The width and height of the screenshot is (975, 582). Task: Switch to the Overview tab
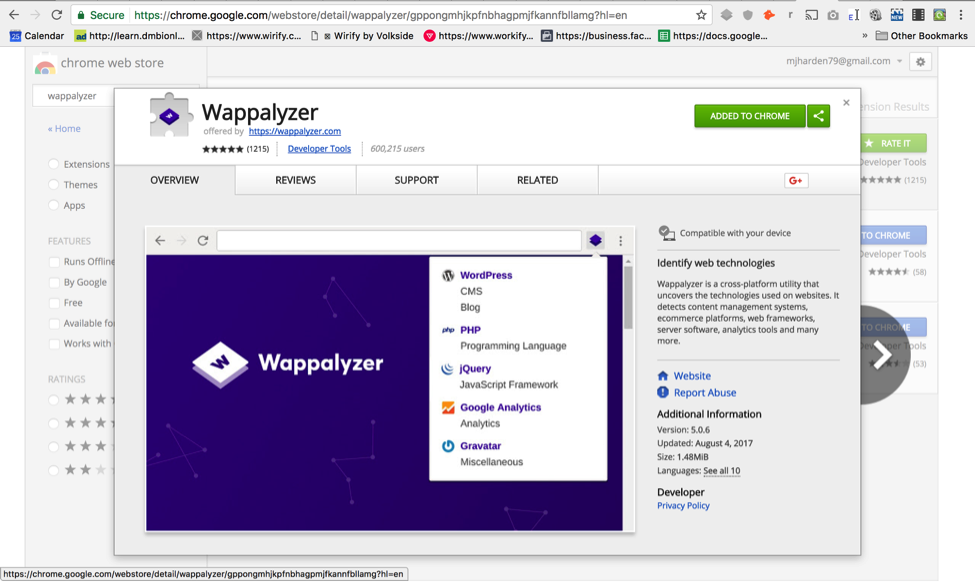point(175,180)
